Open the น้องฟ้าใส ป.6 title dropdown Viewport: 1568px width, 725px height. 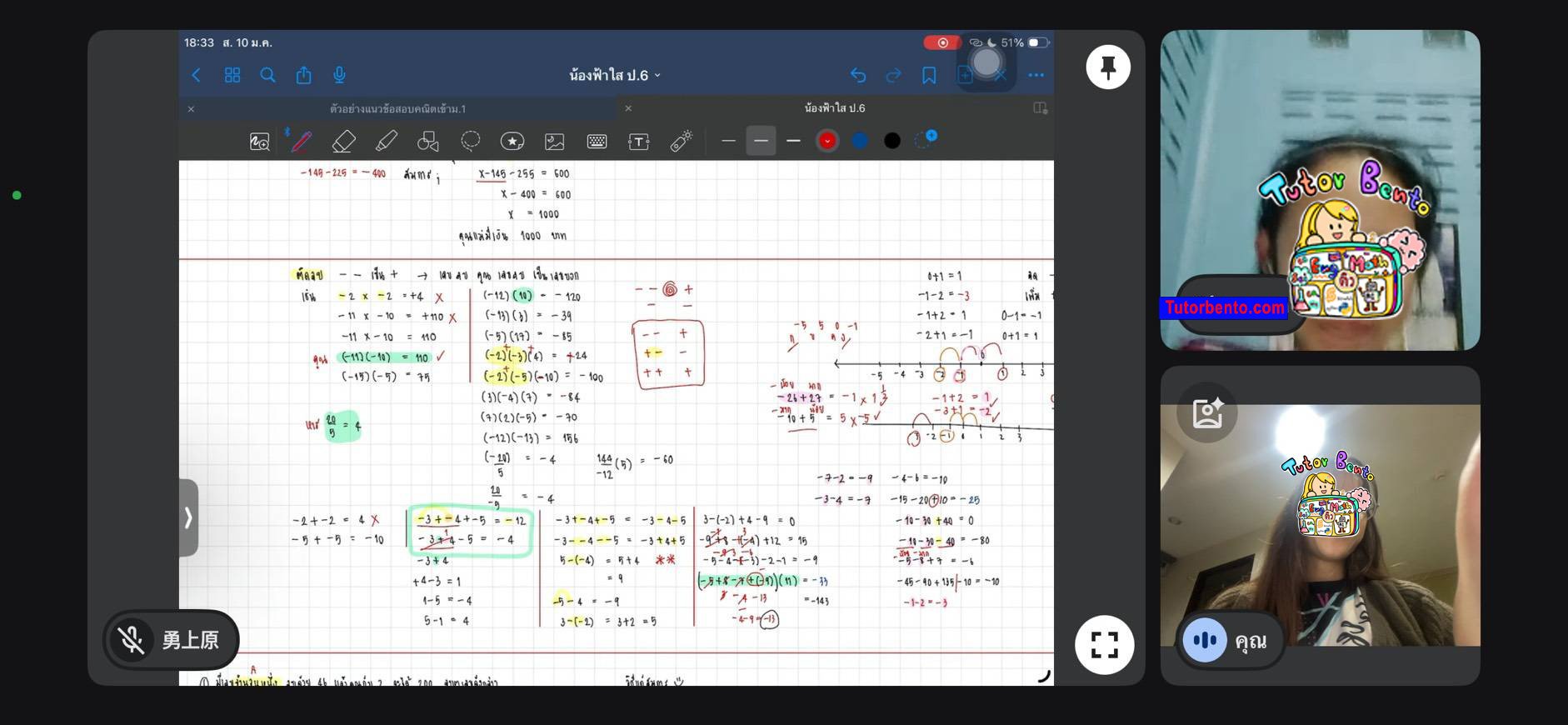tap(615, 75)
